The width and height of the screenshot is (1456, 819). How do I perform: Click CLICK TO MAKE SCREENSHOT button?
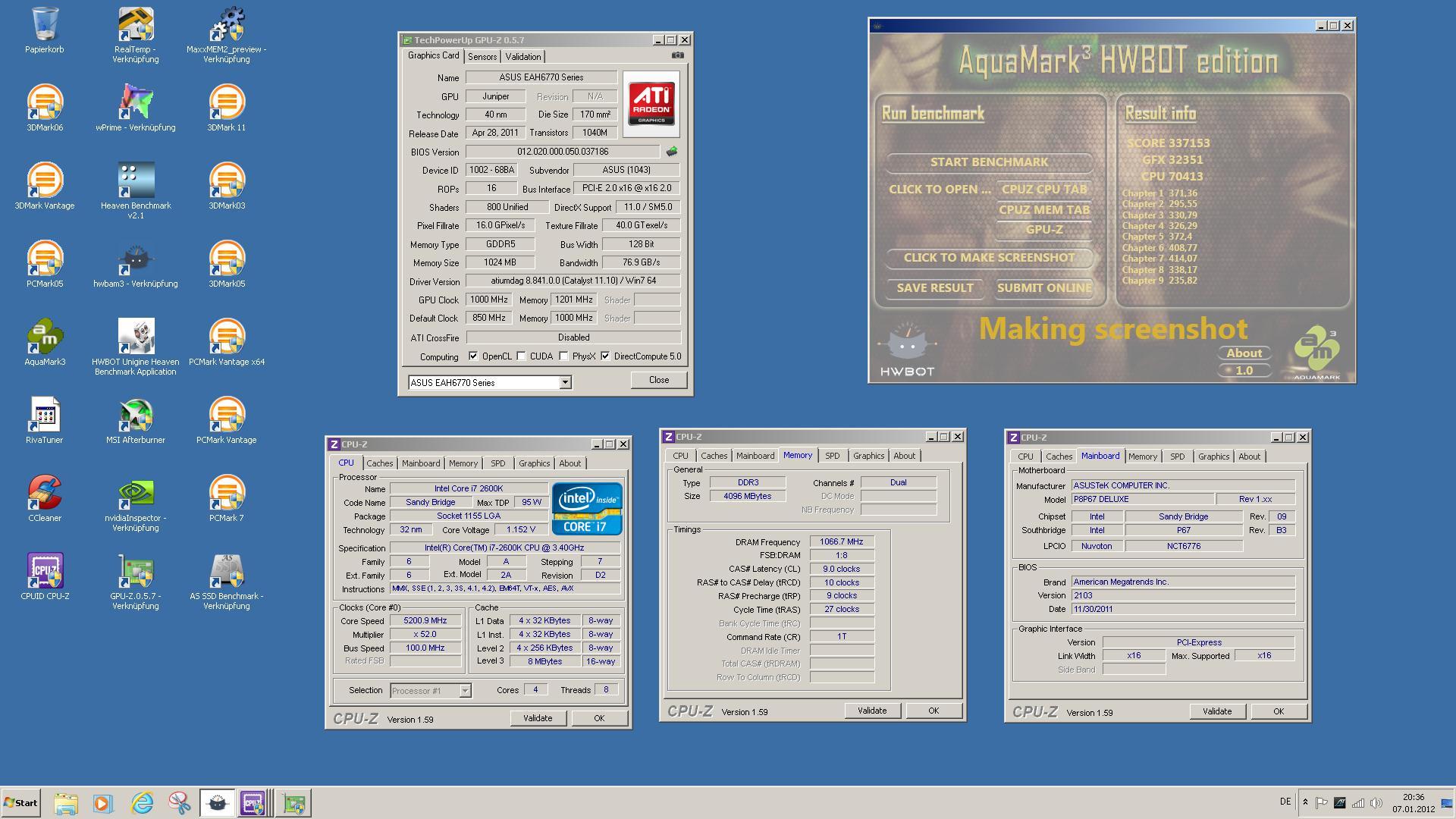[989, 258]
